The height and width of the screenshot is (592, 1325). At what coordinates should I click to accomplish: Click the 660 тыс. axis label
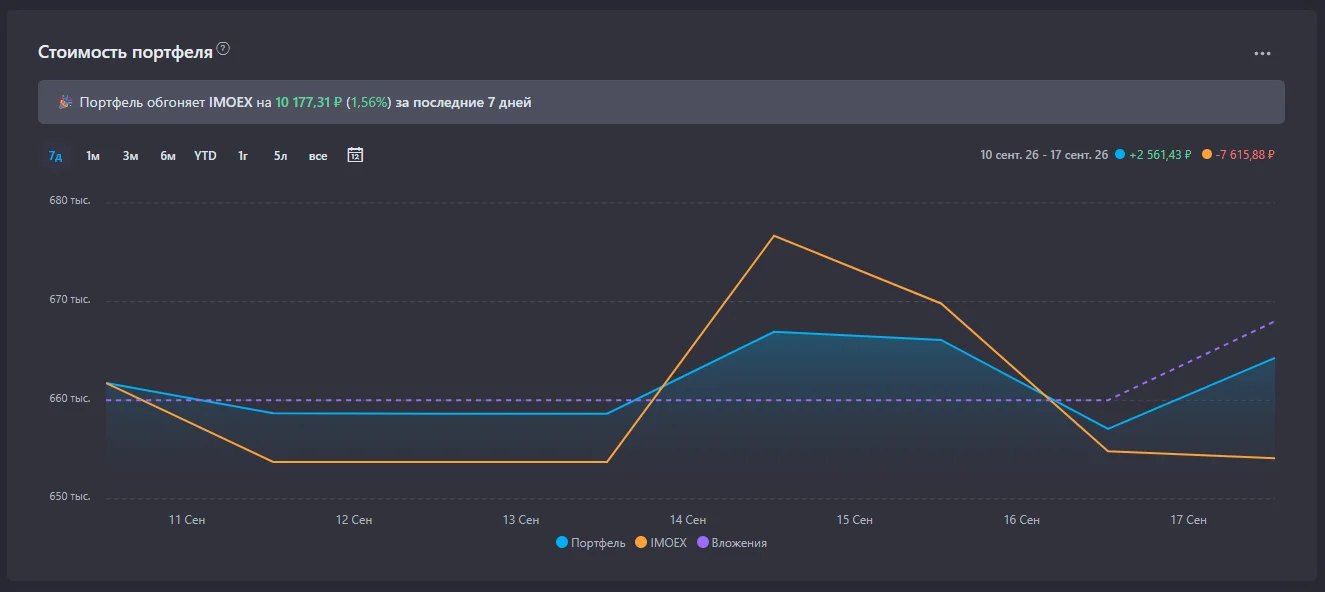point(70,399)
